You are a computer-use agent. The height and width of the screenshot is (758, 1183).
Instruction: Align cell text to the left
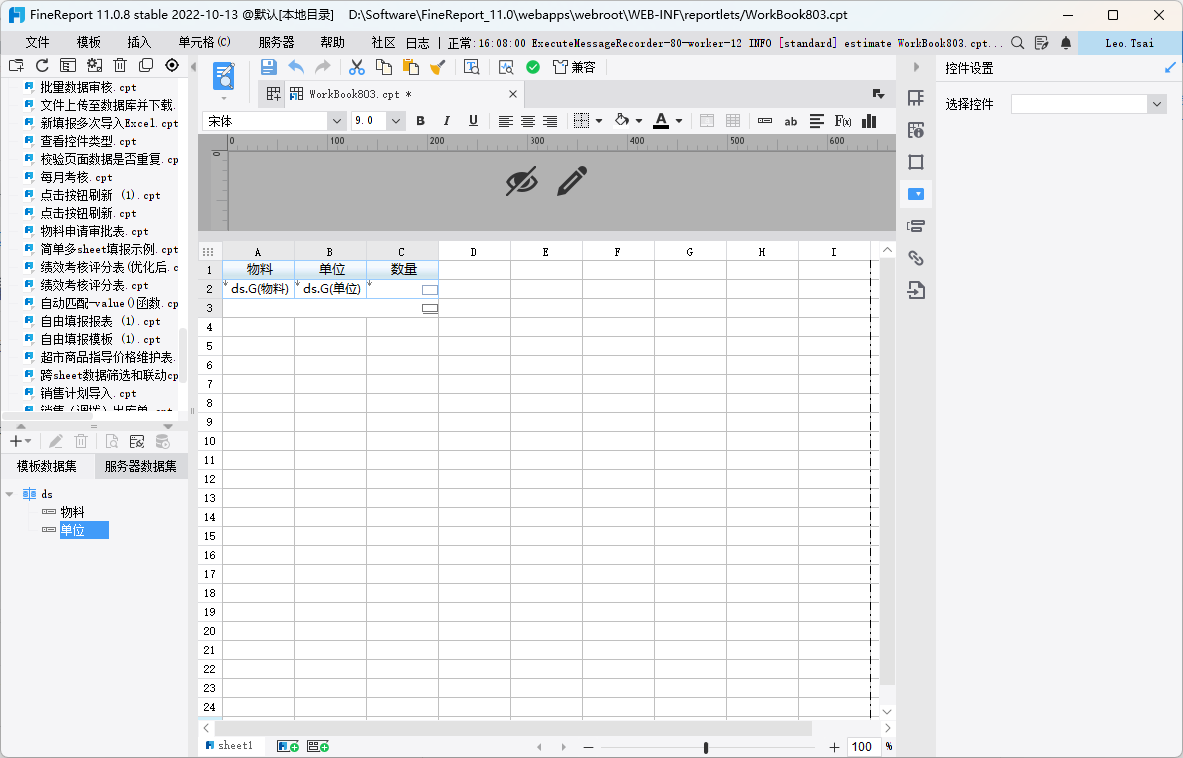(x=505, y=121)
